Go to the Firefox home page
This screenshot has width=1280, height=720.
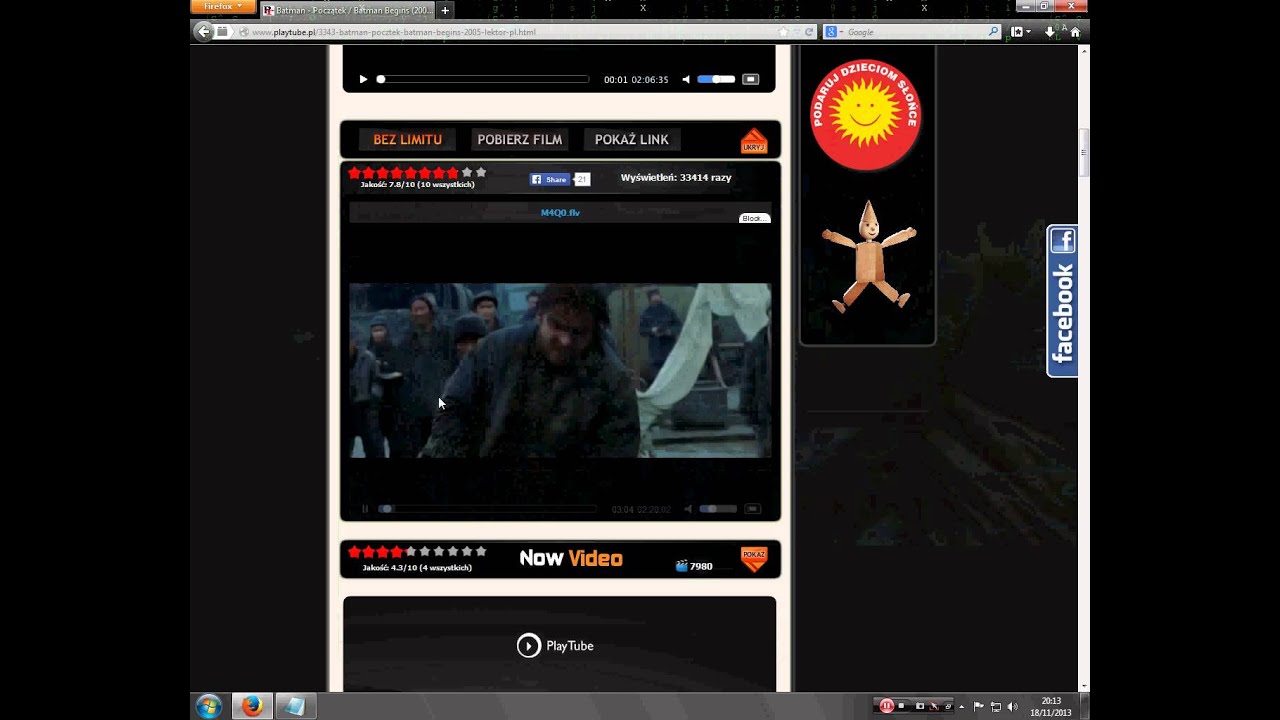[x=1075, y=32]
